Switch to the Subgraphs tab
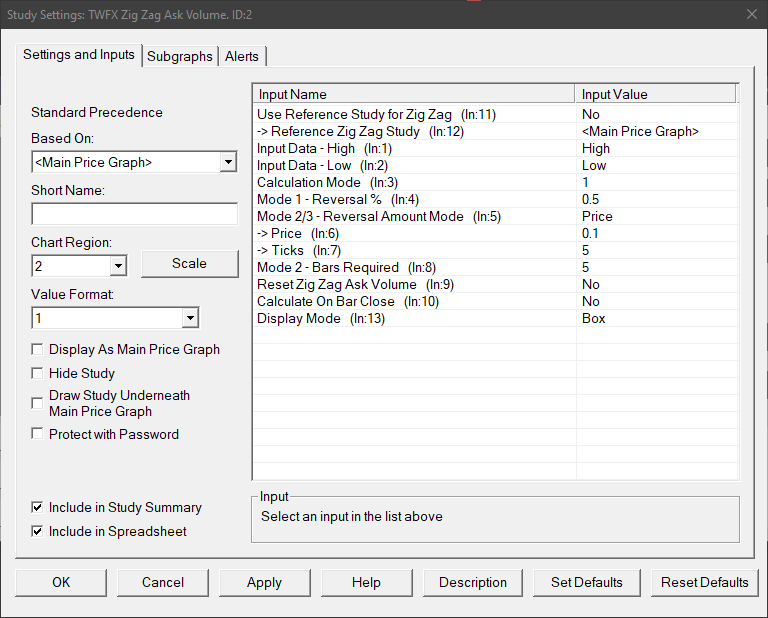This screenshot has height=618, width=768. [x=180, y=56]
